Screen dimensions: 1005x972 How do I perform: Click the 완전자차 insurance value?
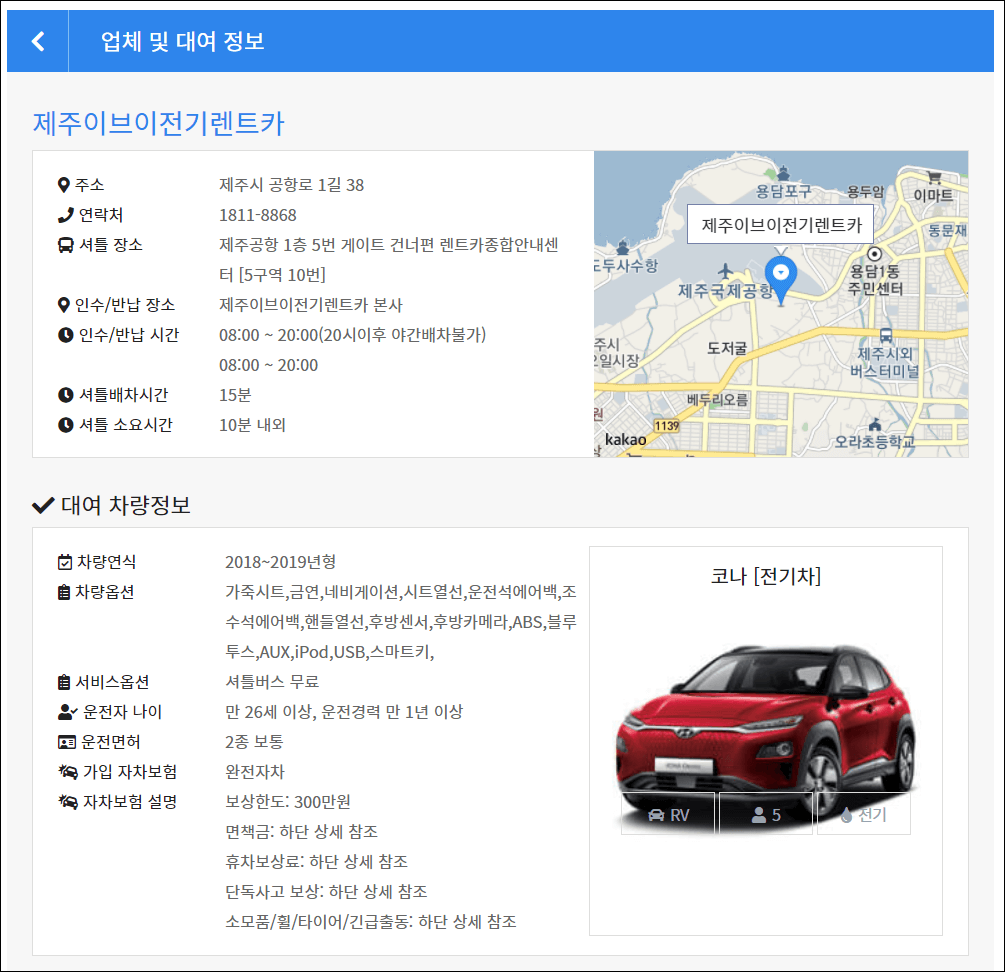[x=254, y=771]
